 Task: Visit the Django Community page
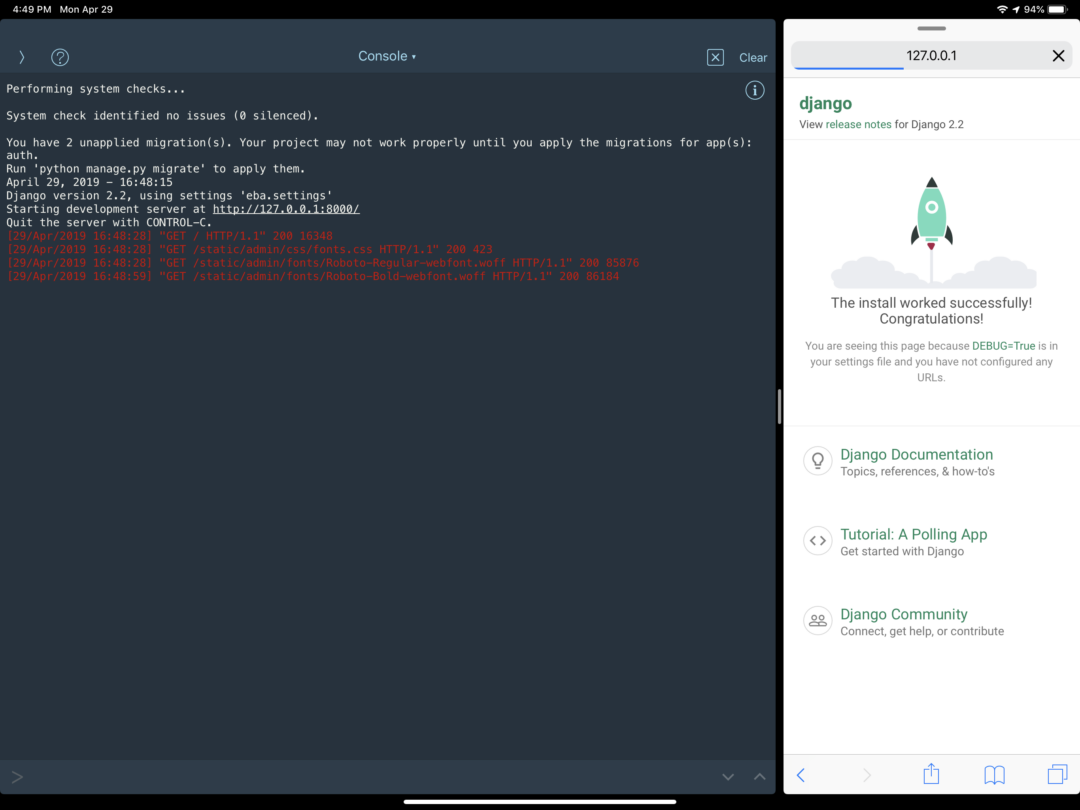pos(903,614)
